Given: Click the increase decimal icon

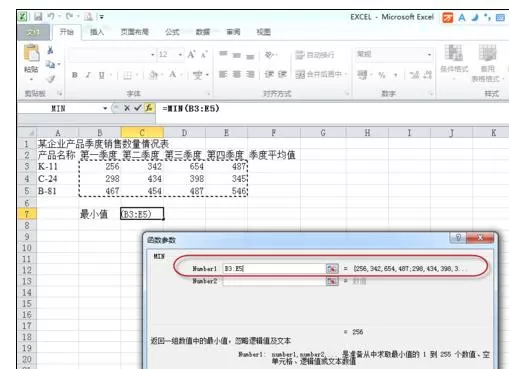Looking at the screenshot, I should point(414,75).
